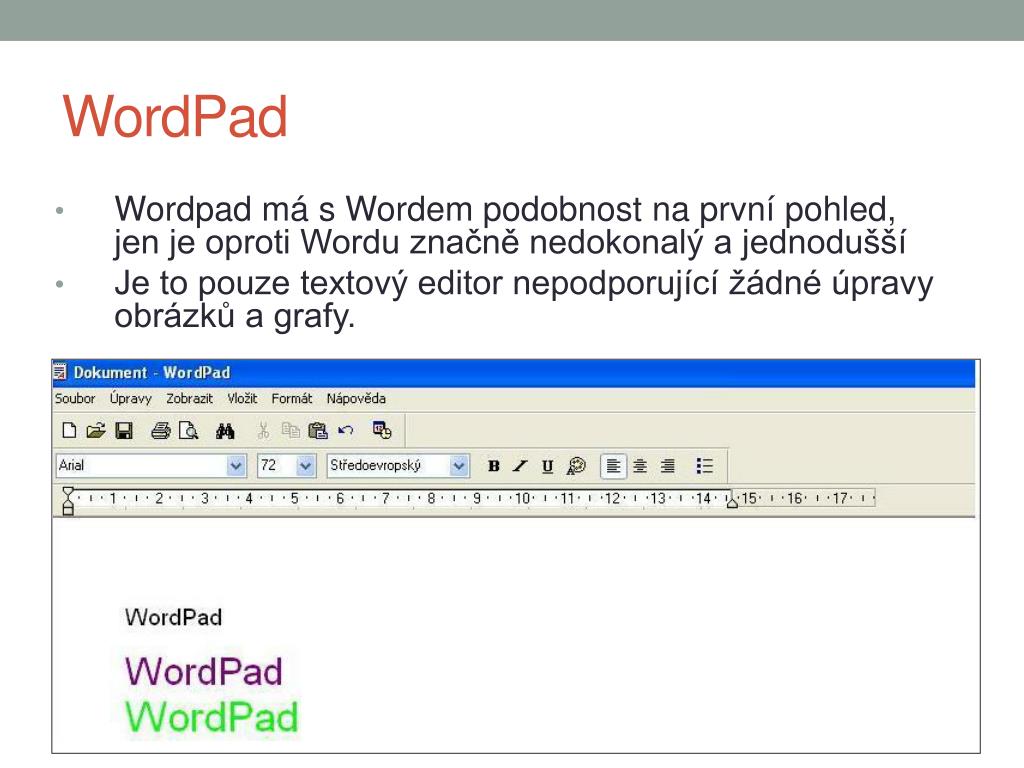Launch Find using the binoculars icon

pyautogui.click(x=225, y=430)
